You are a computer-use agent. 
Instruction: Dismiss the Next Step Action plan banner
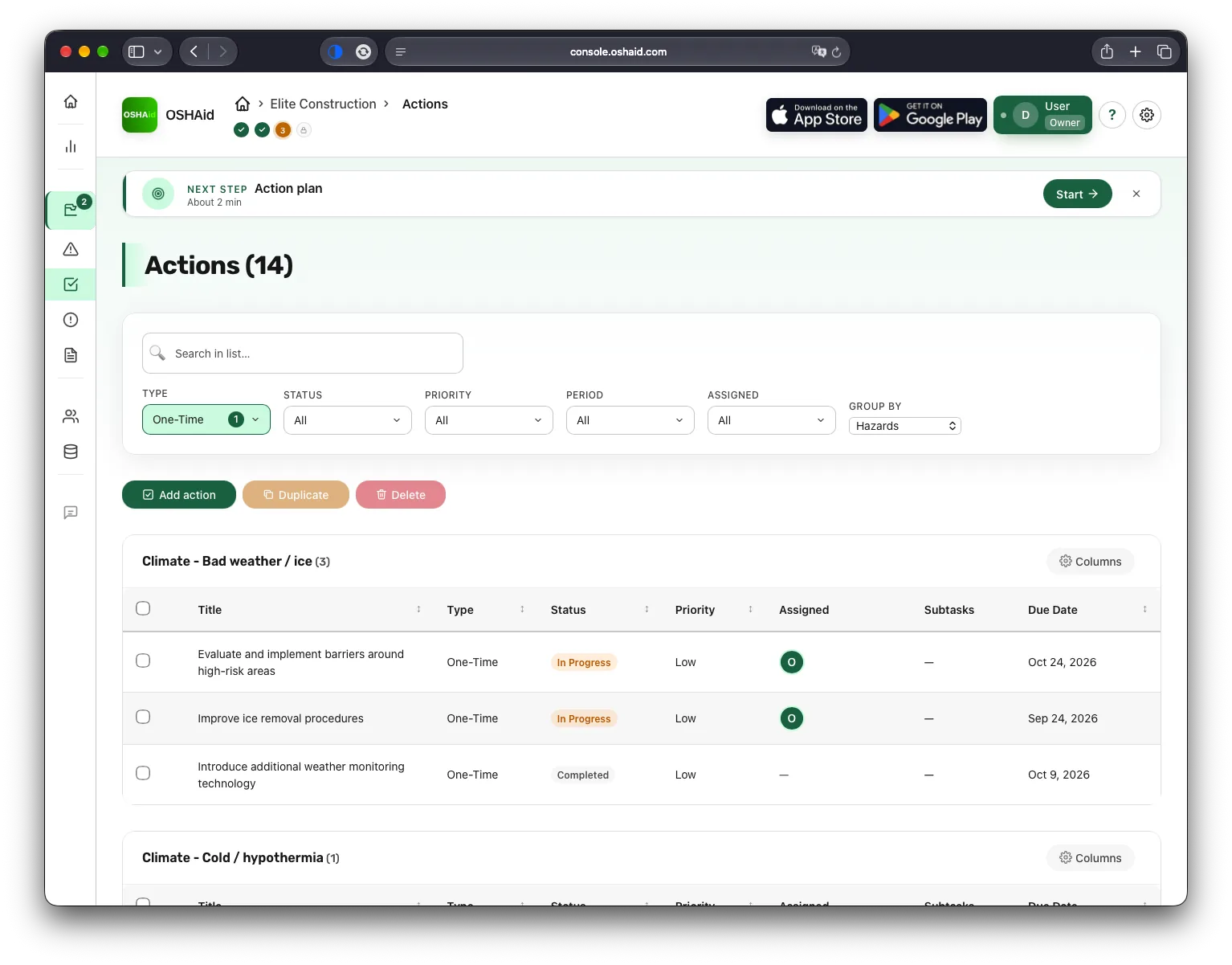pos(1136,194)
